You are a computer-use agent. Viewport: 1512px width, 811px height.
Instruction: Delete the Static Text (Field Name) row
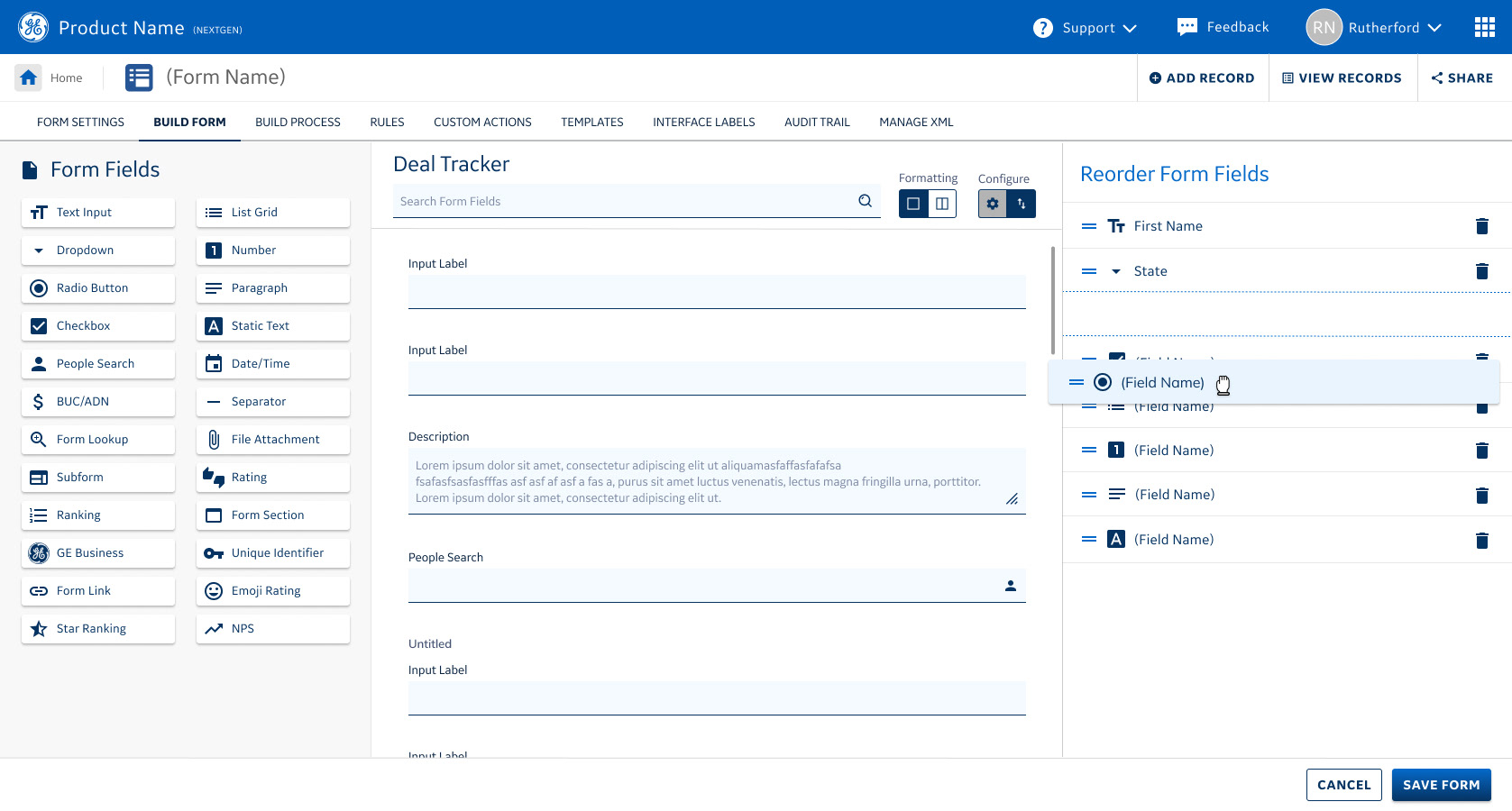tap(1481, 540)
